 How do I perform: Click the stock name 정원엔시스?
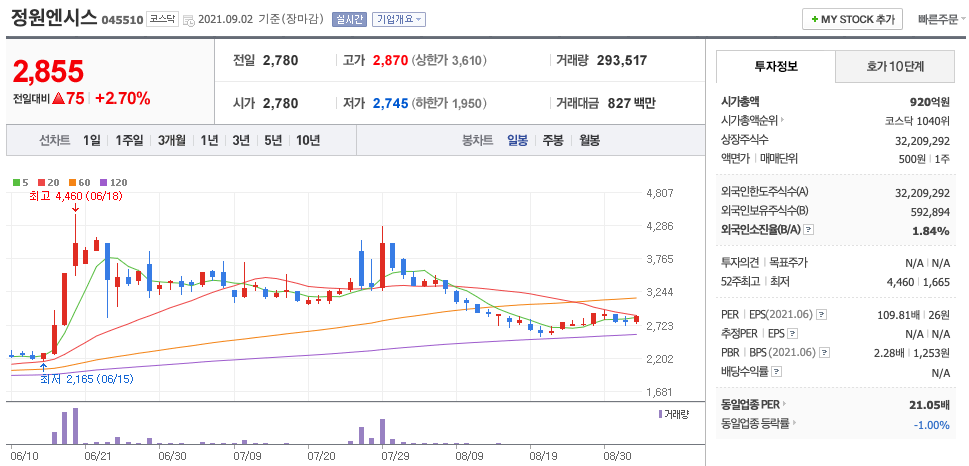(x=53, y=18)
